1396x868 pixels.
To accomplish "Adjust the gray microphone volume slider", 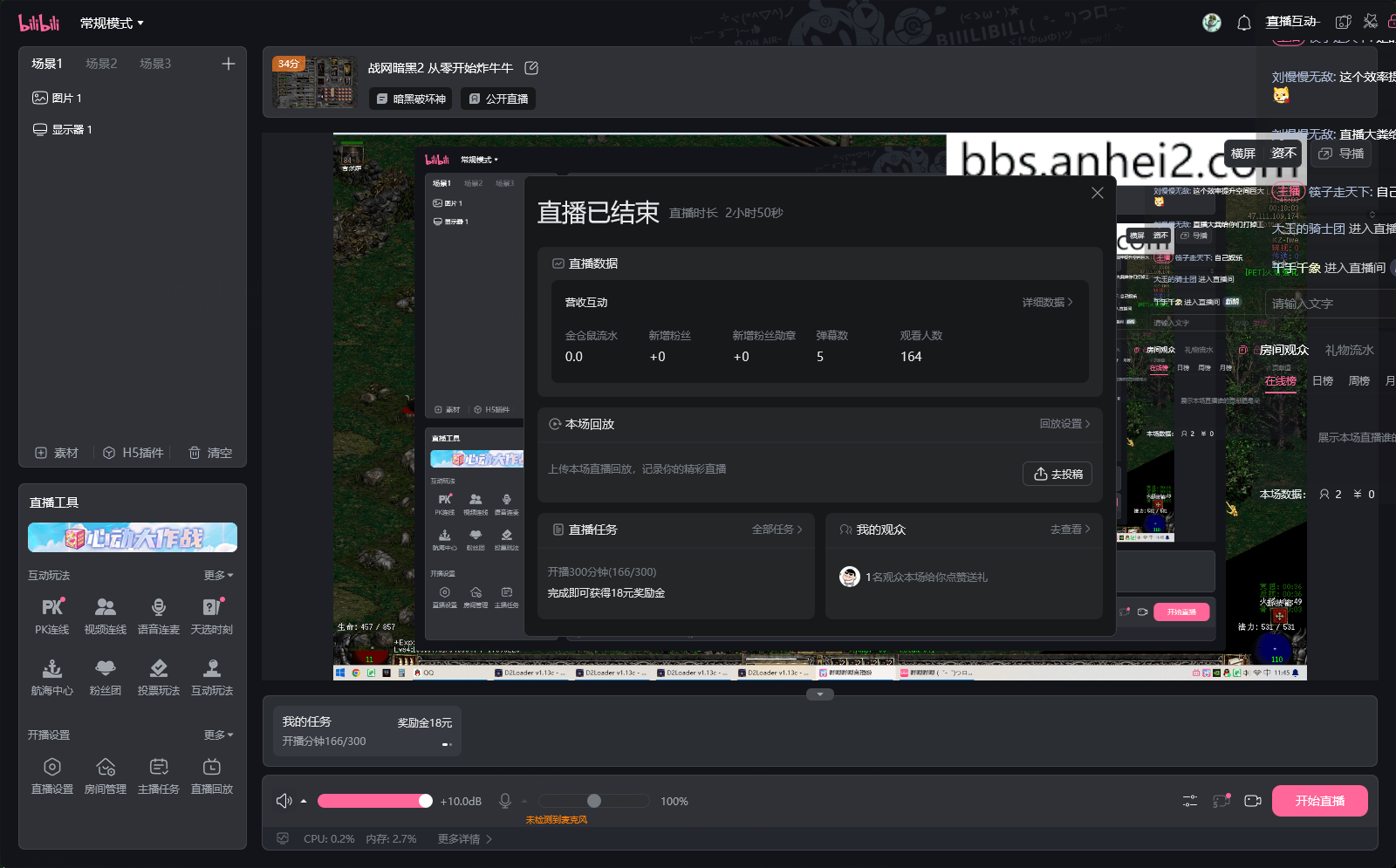I will pyautogui.click(x=594, y=801).
